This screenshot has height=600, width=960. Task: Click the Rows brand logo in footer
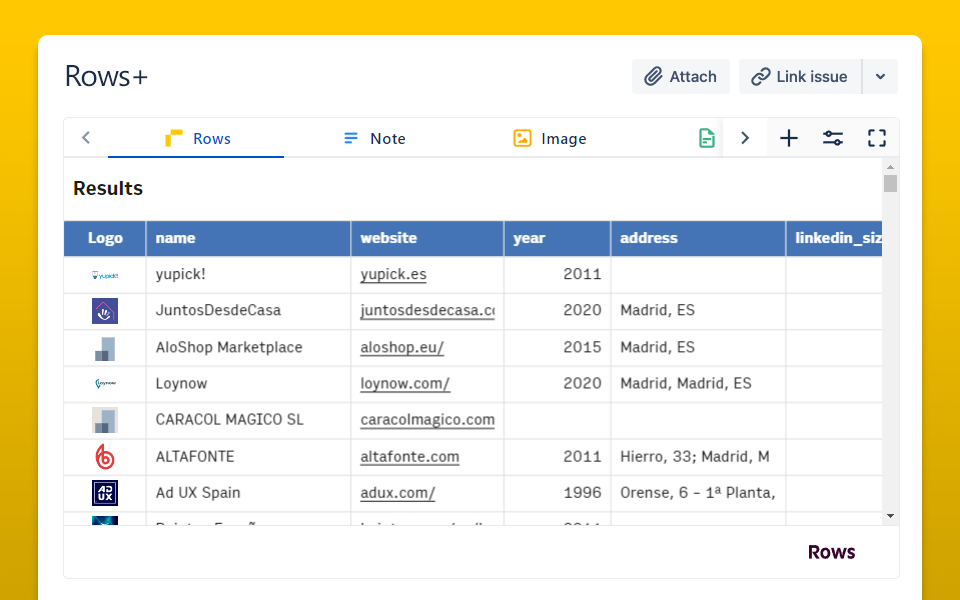click(x=831, y=552)
